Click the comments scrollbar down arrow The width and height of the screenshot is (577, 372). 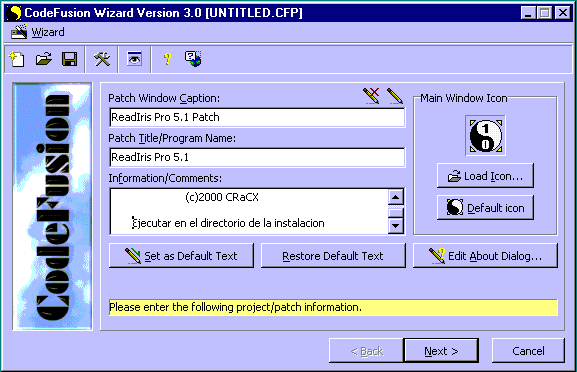(x=396, y=225)
